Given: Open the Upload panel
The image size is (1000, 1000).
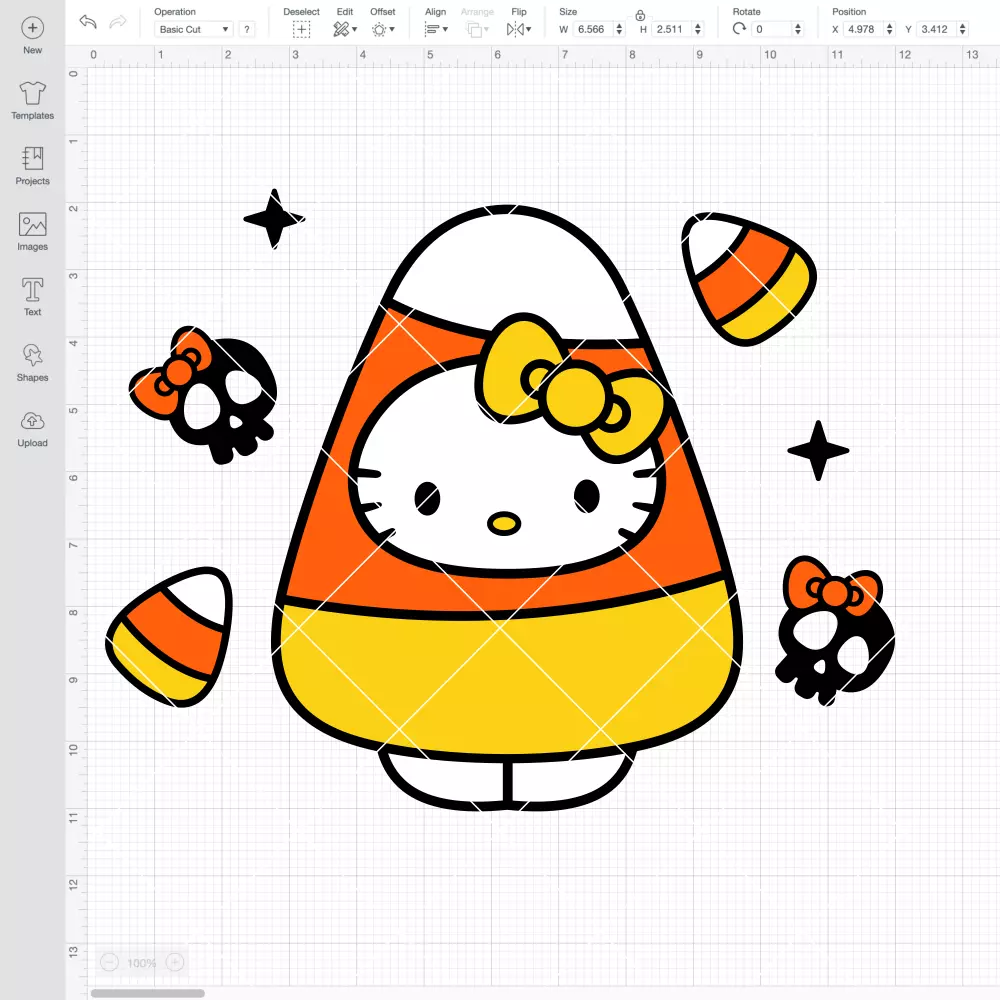Looking at the screenshot, I should (33, 428).
